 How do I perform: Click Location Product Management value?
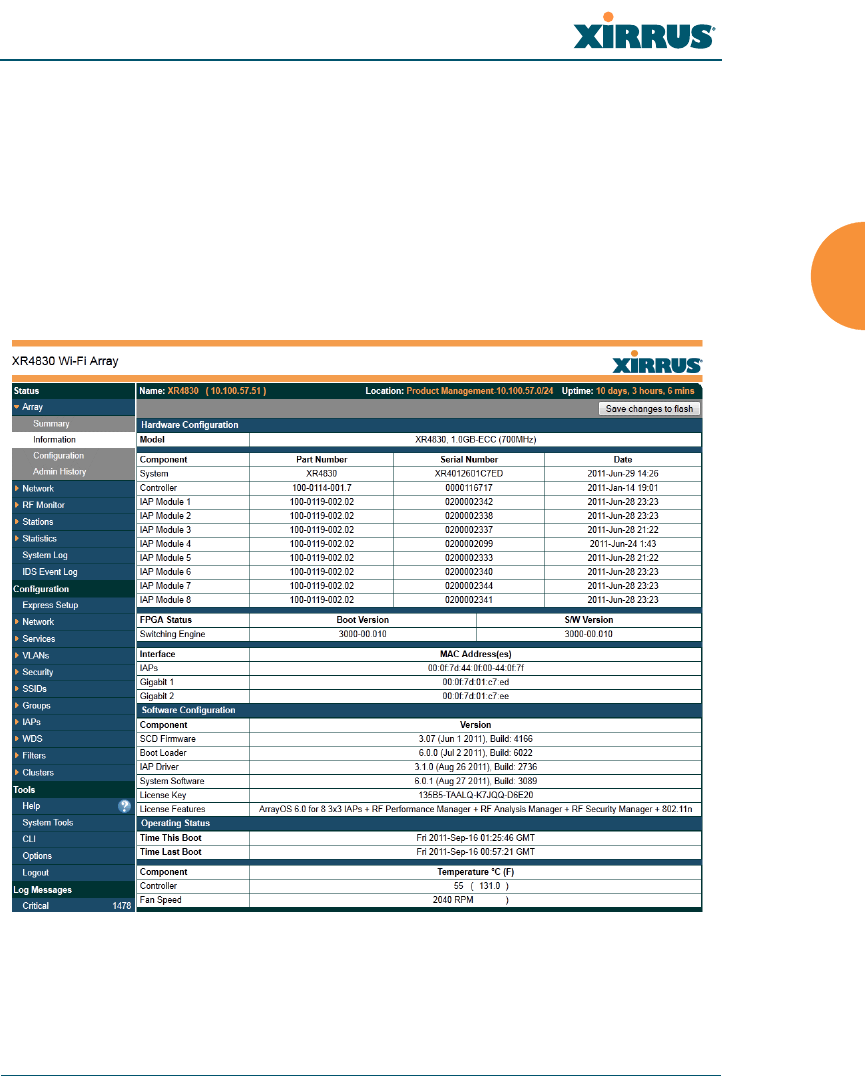479,390
